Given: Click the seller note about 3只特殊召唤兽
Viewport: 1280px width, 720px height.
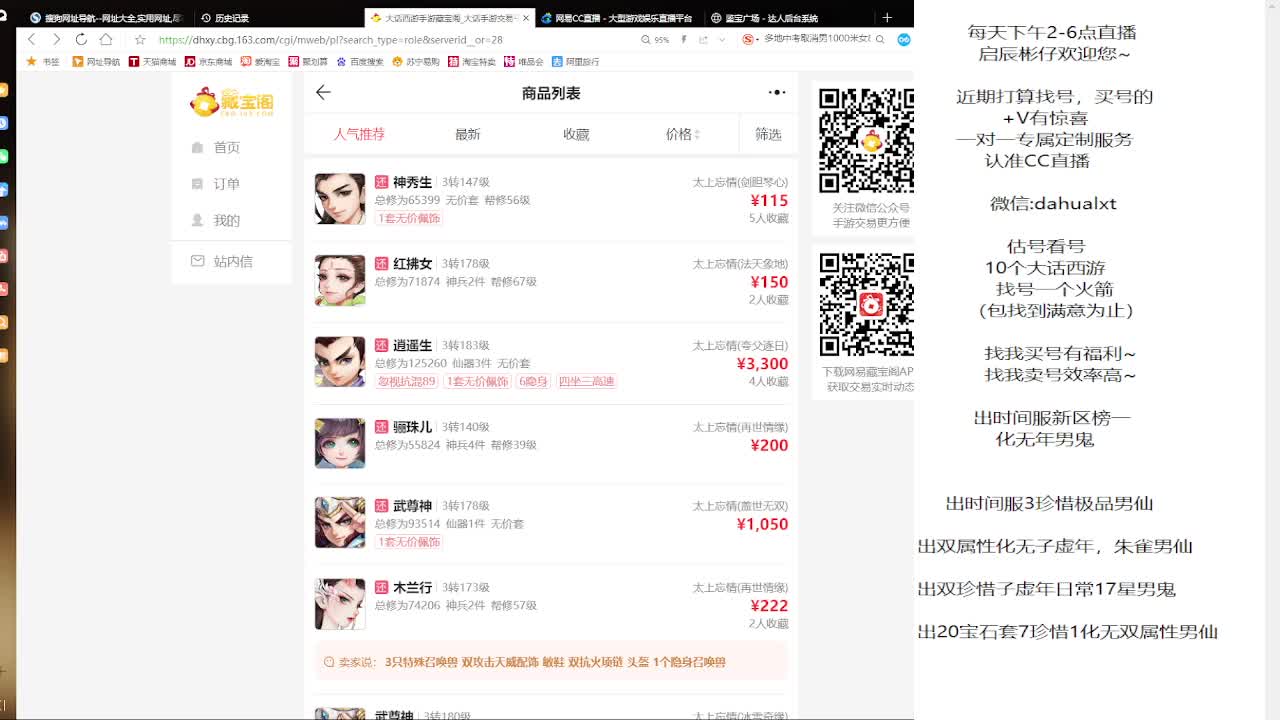Looking at the screenshot, I should (x=550, y=662).
